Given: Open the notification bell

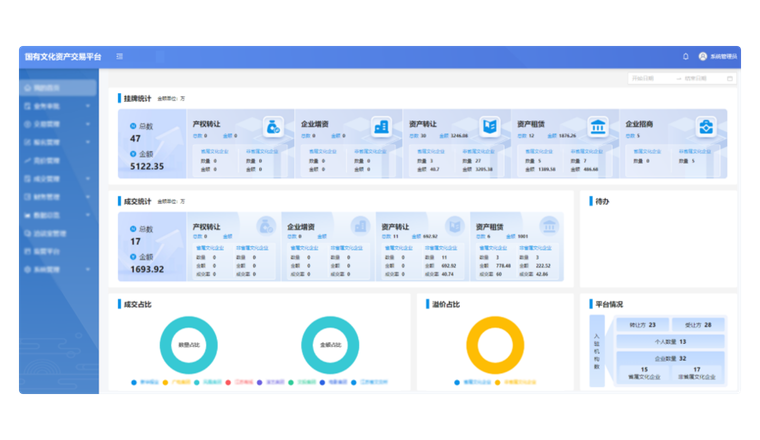Looking at the screenshot, I should [x=686, y=56].
